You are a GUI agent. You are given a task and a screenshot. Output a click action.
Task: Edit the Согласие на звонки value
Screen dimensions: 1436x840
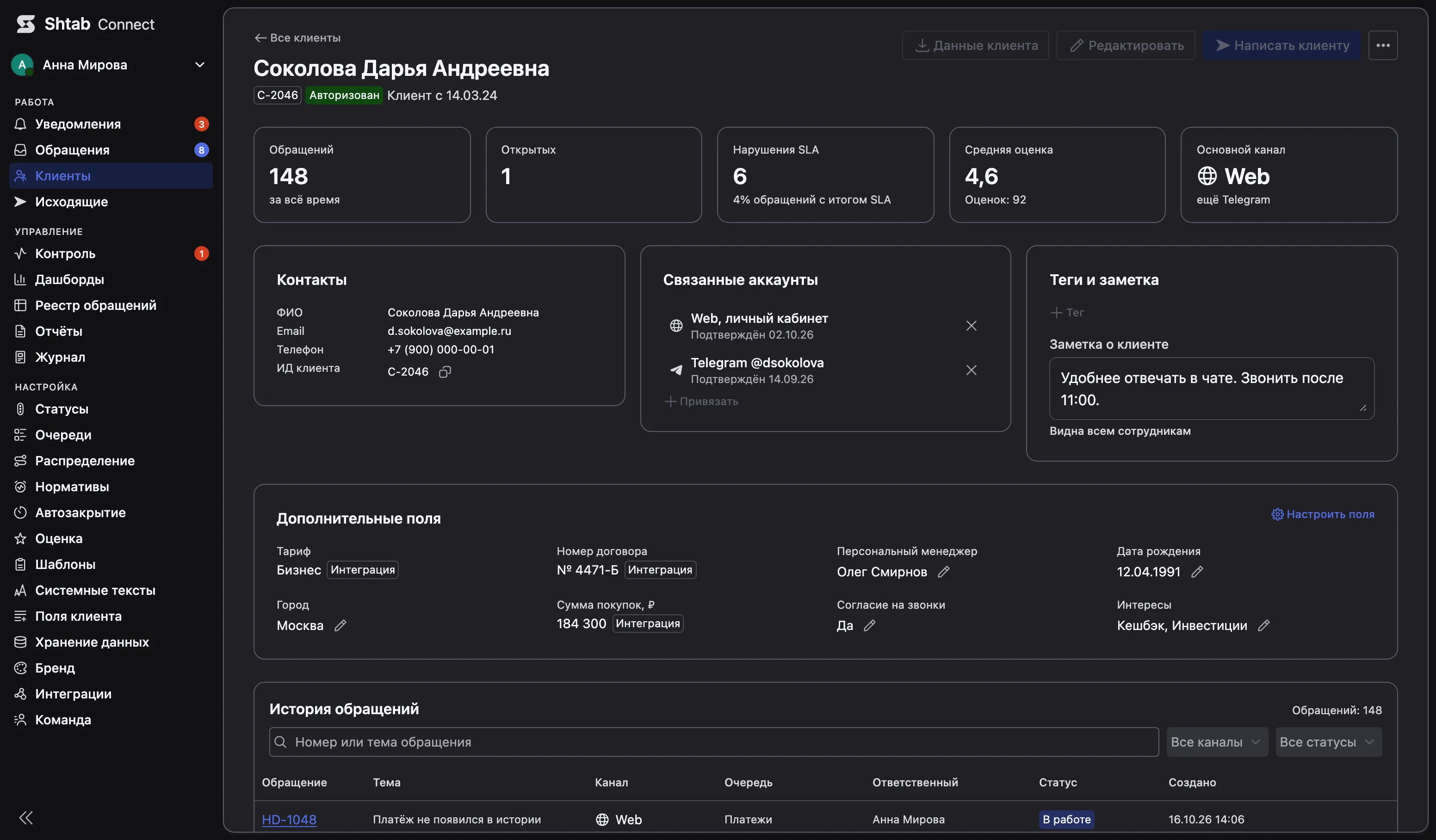(x=870, y=625)
